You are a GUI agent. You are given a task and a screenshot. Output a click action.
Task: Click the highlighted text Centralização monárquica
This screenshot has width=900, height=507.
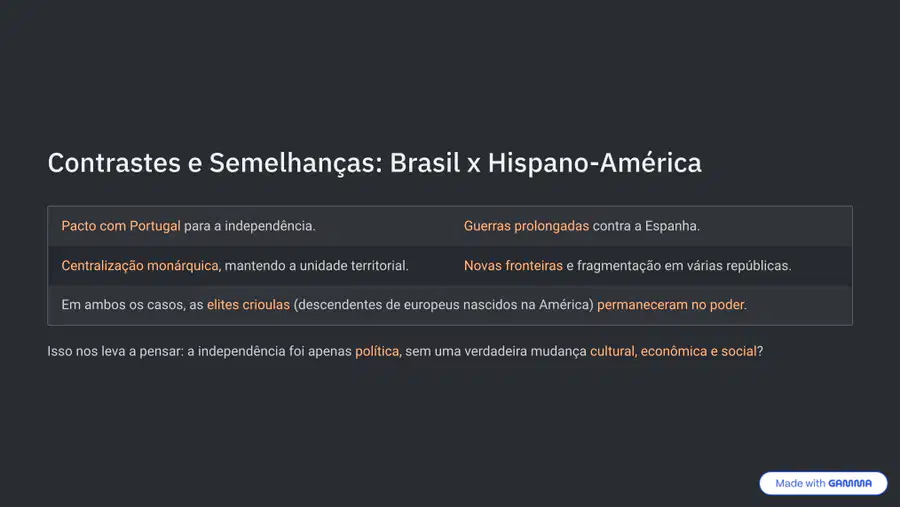click(140, 265)
